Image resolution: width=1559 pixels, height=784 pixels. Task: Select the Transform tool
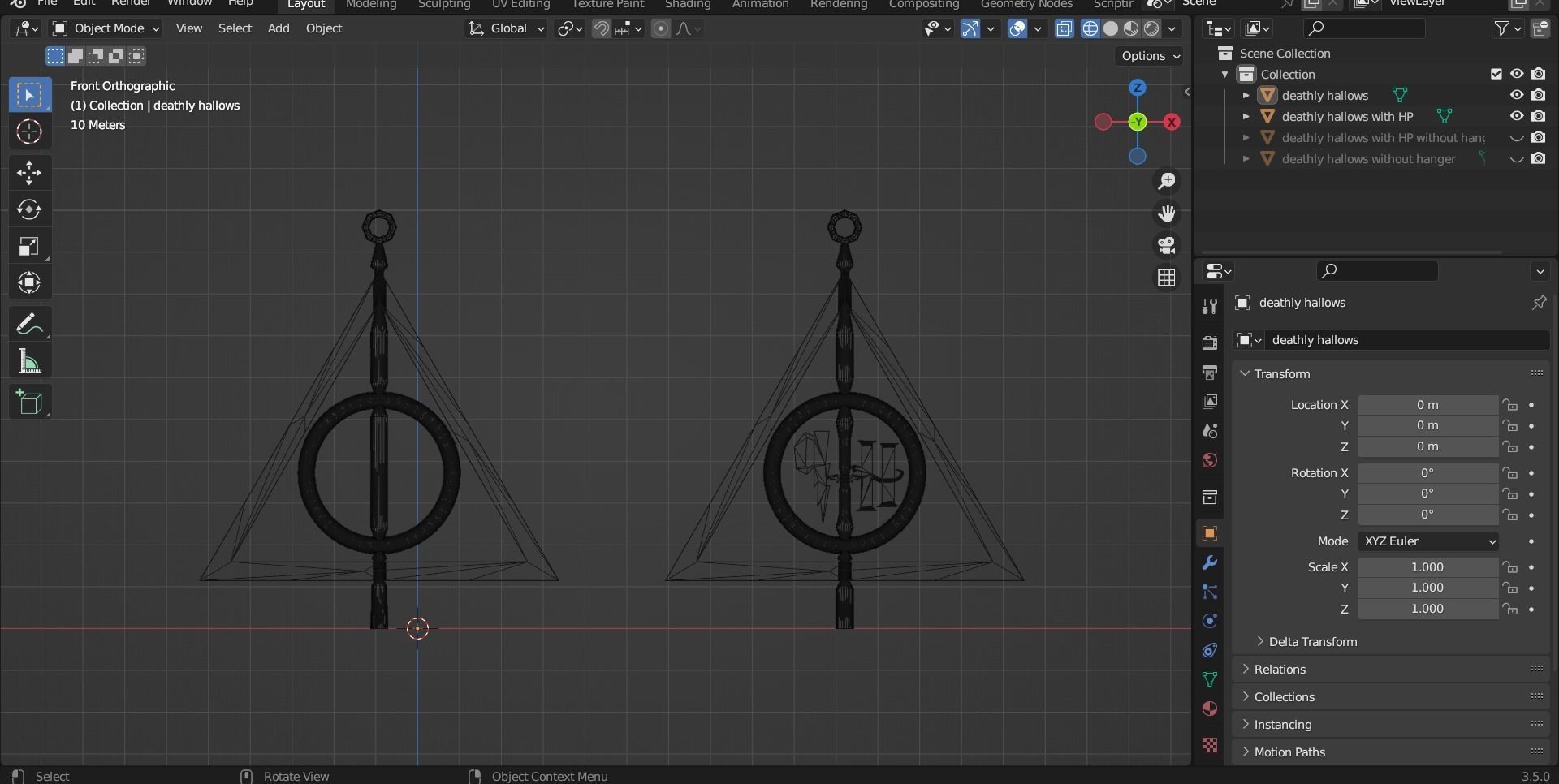pos(30,282)
